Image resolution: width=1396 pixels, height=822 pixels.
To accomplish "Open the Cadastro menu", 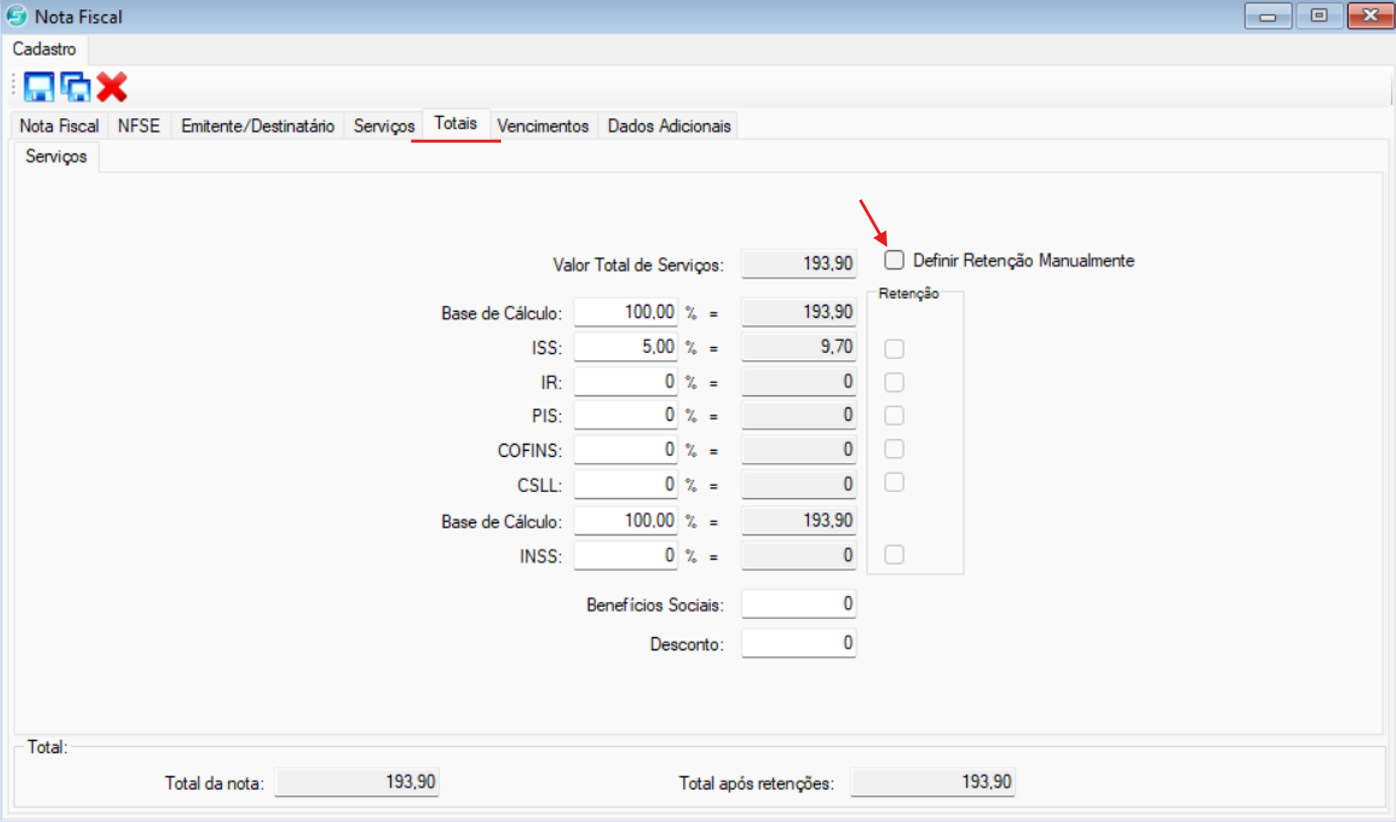I will (45, 49).
